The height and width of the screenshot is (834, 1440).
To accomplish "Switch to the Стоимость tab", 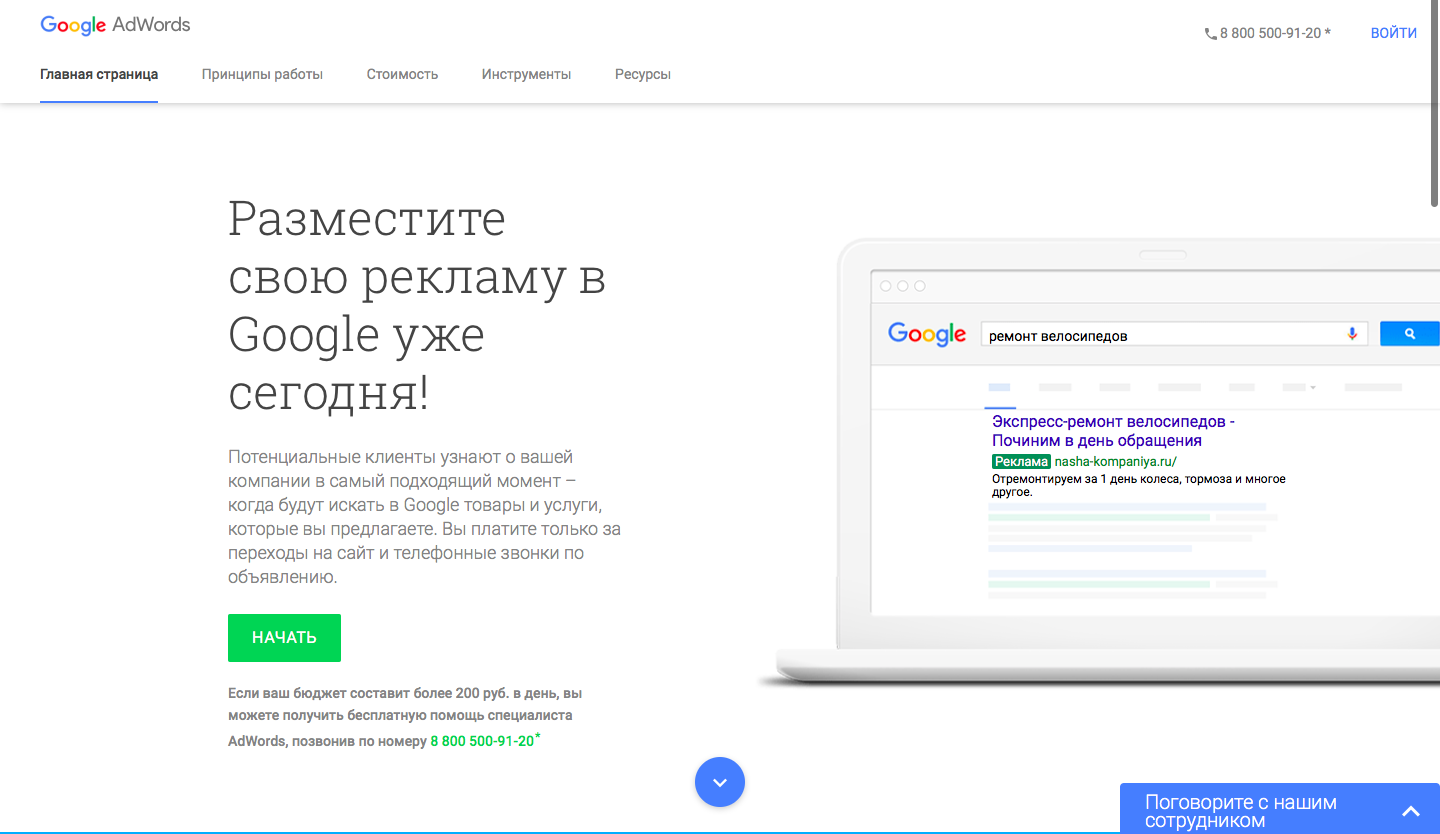I will click(402, 74).
